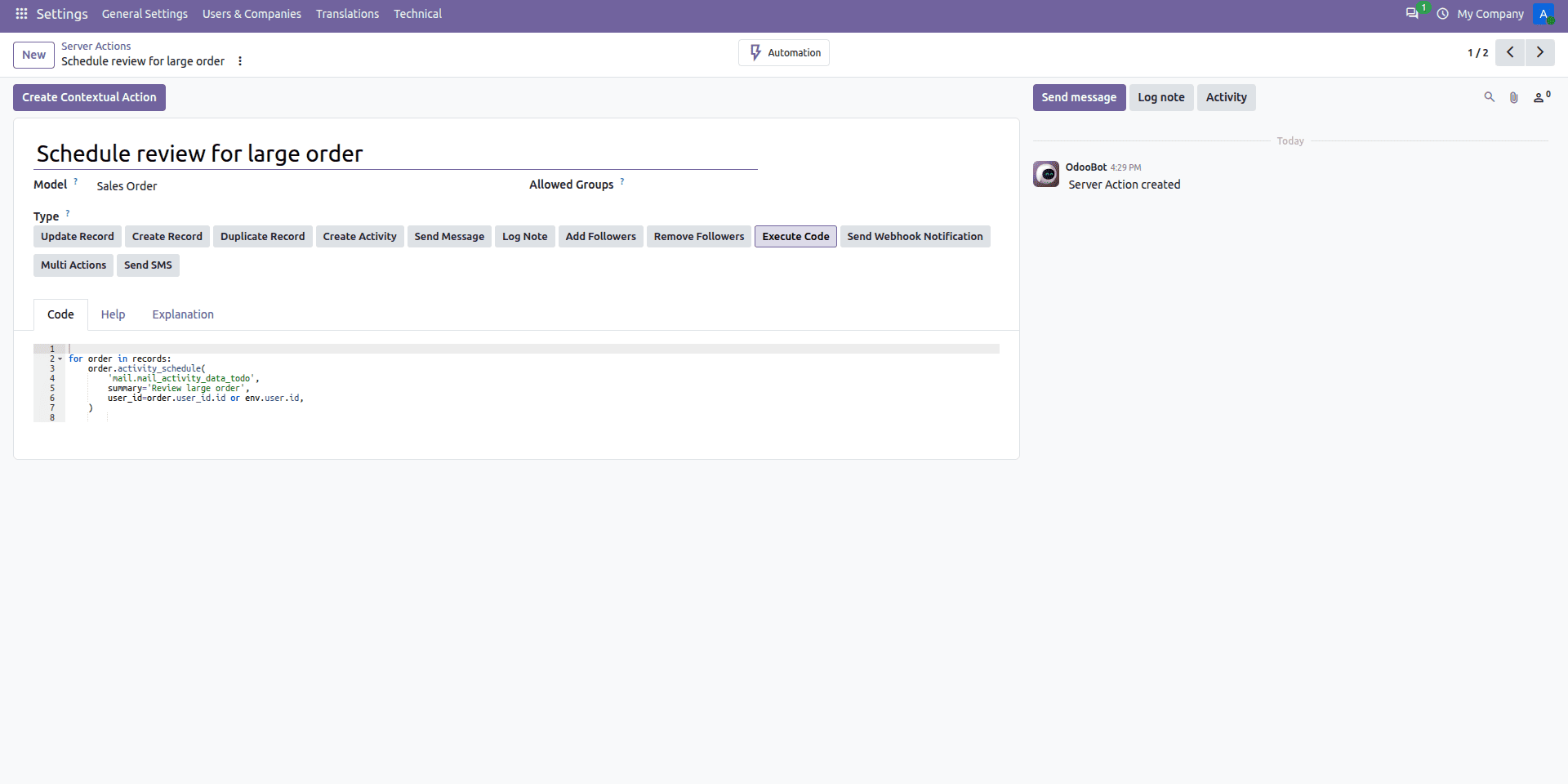Select Execute Code type
This screenshot has width=1568, height=784.
click(796, 237)
